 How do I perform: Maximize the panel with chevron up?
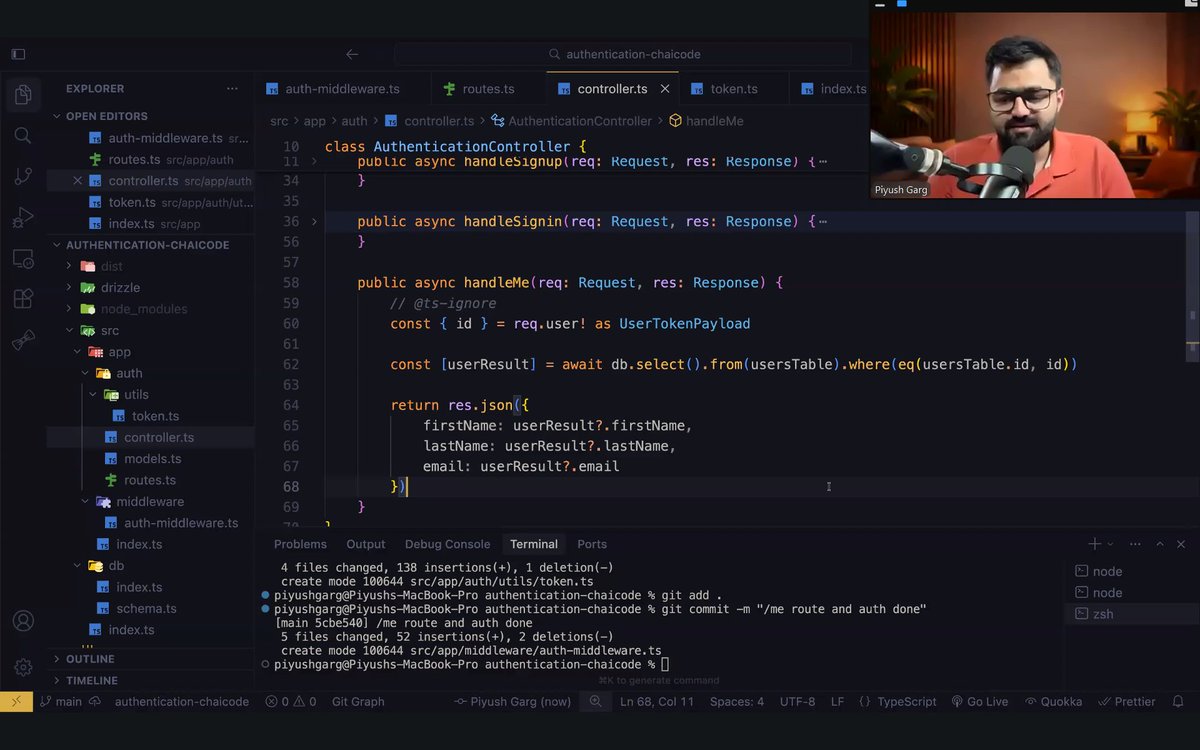click(1160, 544)
